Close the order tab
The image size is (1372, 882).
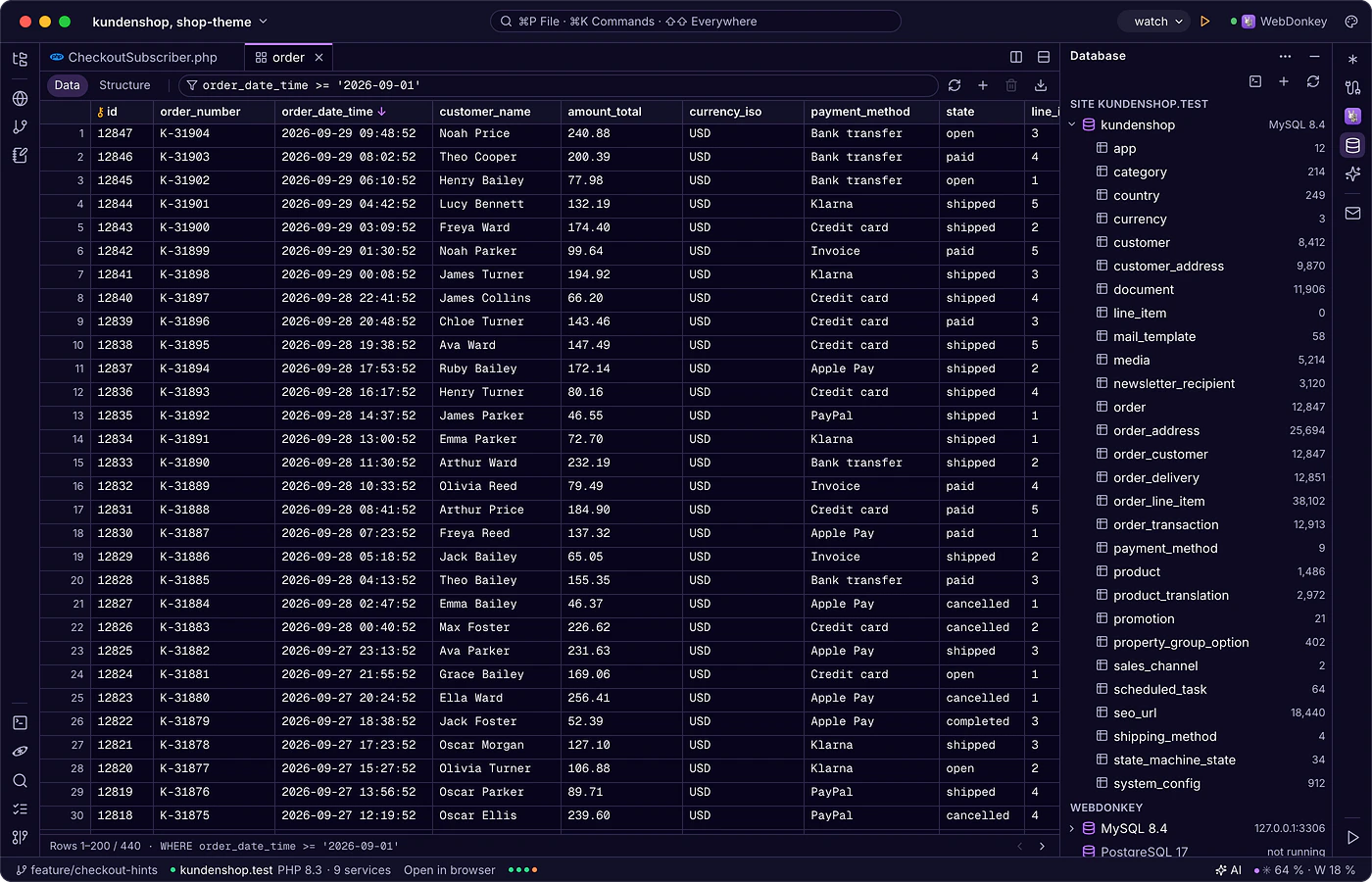318,58
